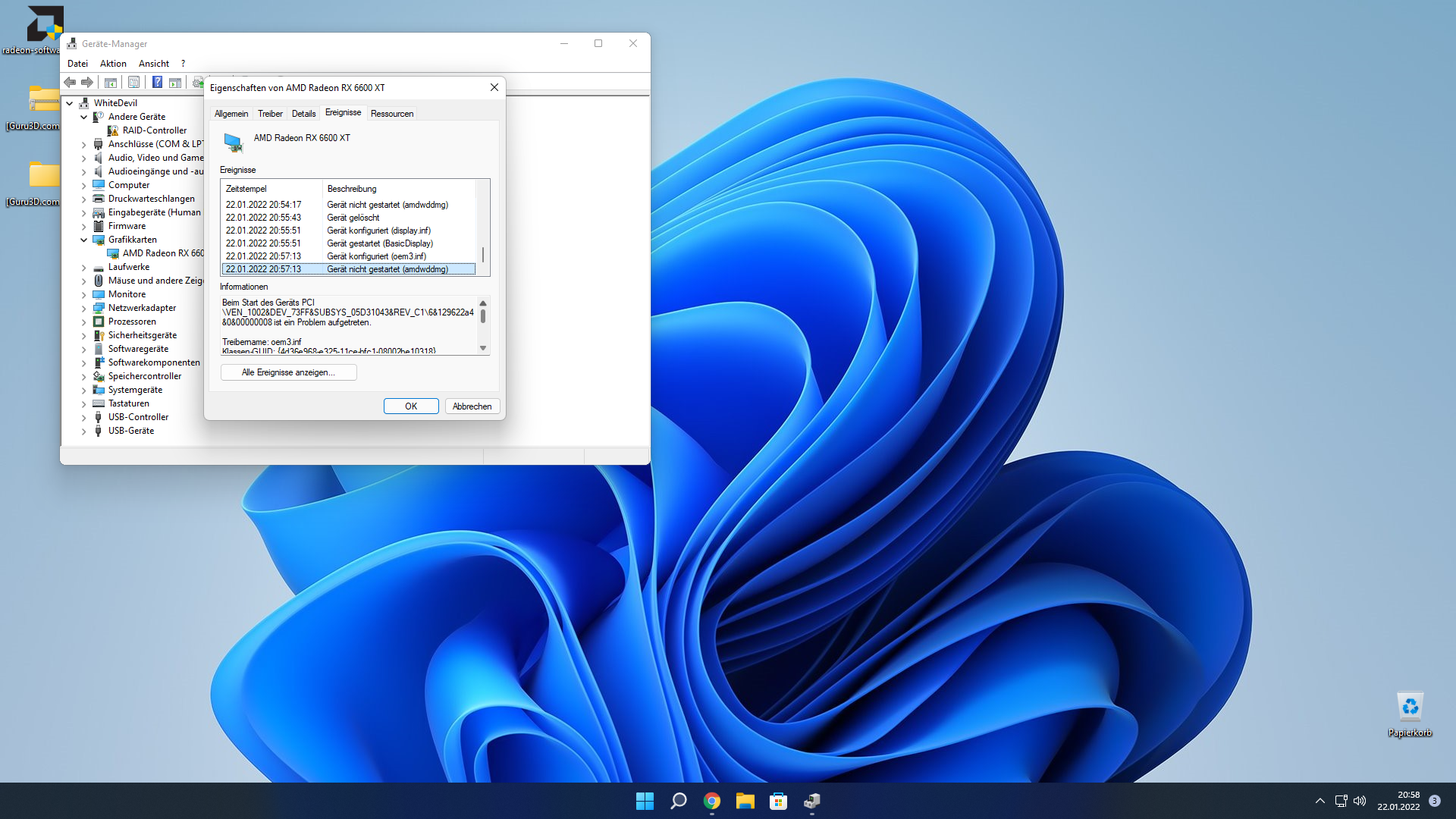Click the Back arrow toolbar icon
1456x819 pixels.
click(x=70, y=82)
